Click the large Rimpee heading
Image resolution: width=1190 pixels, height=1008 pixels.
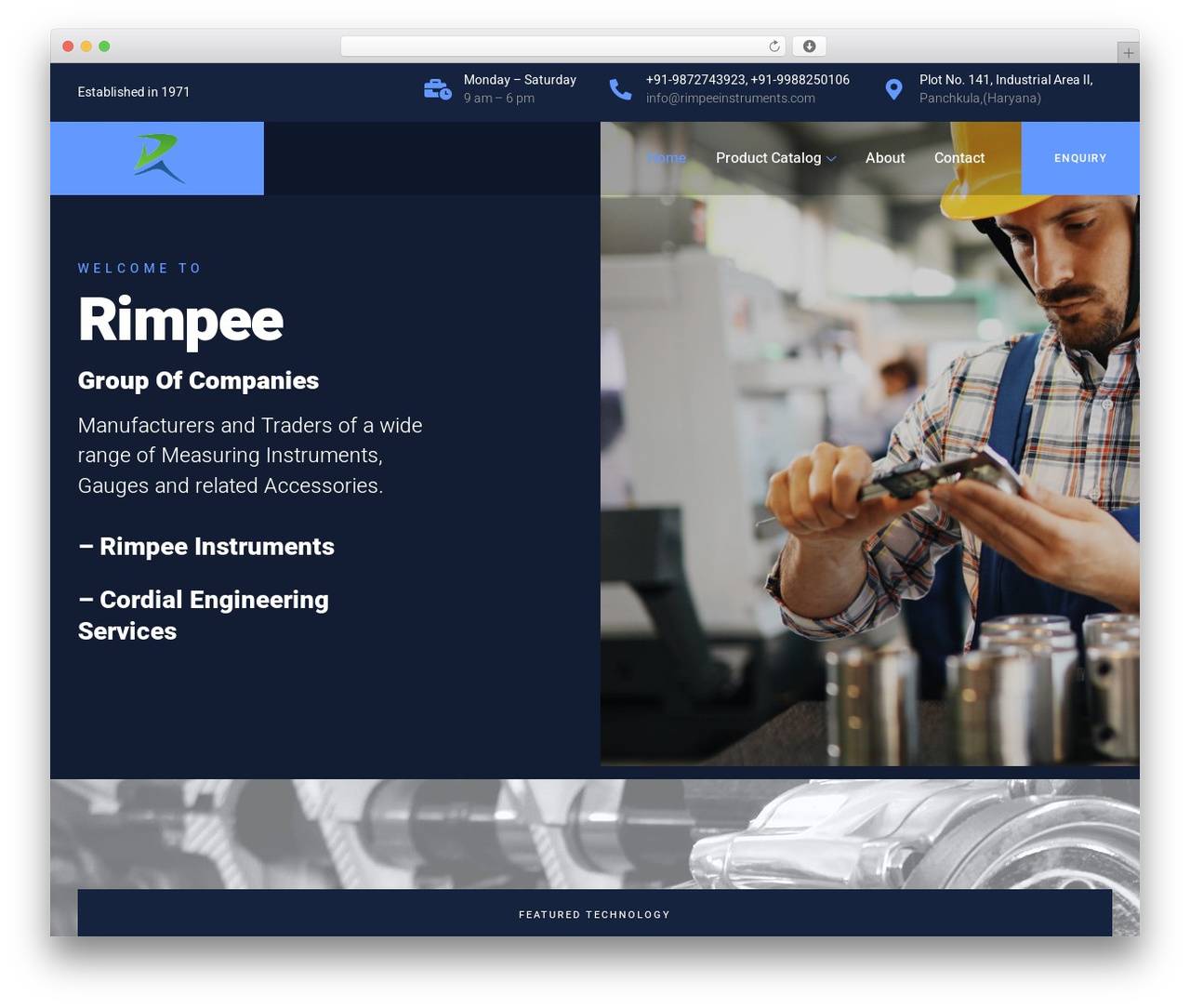[181, 320]
